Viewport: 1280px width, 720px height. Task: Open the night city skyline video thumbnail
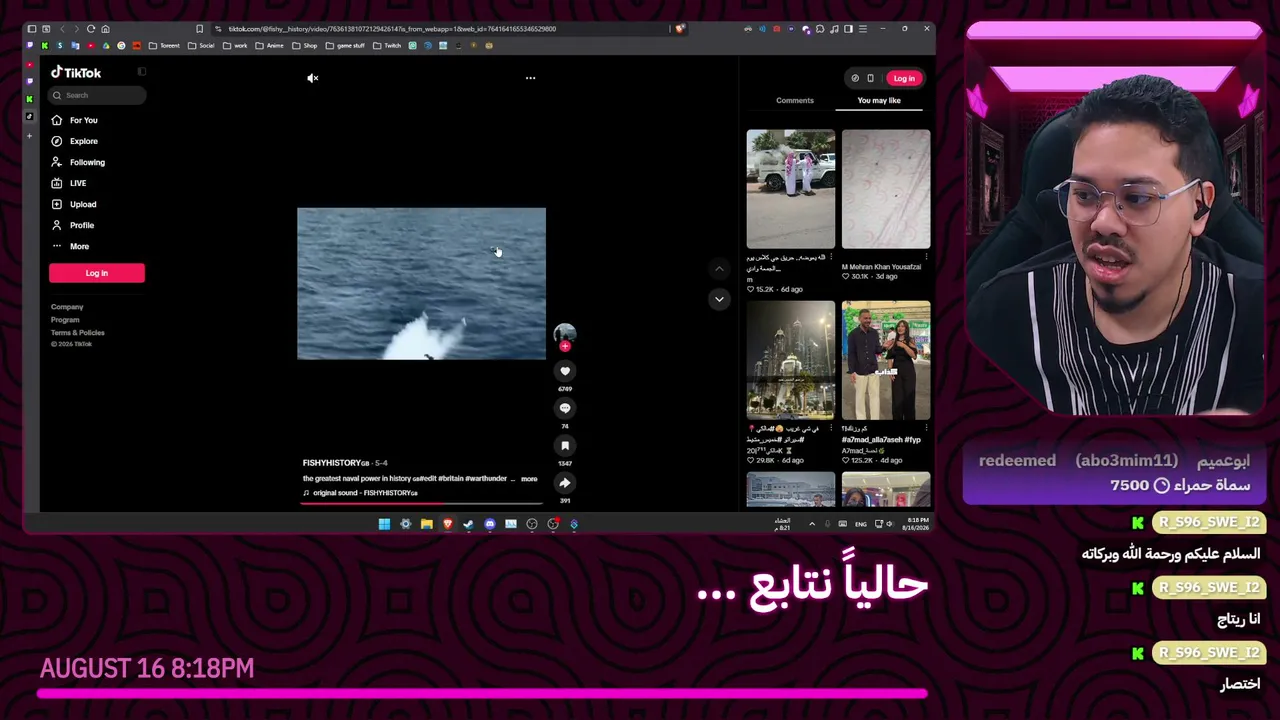pyautogui.click(x=791, y=360)
